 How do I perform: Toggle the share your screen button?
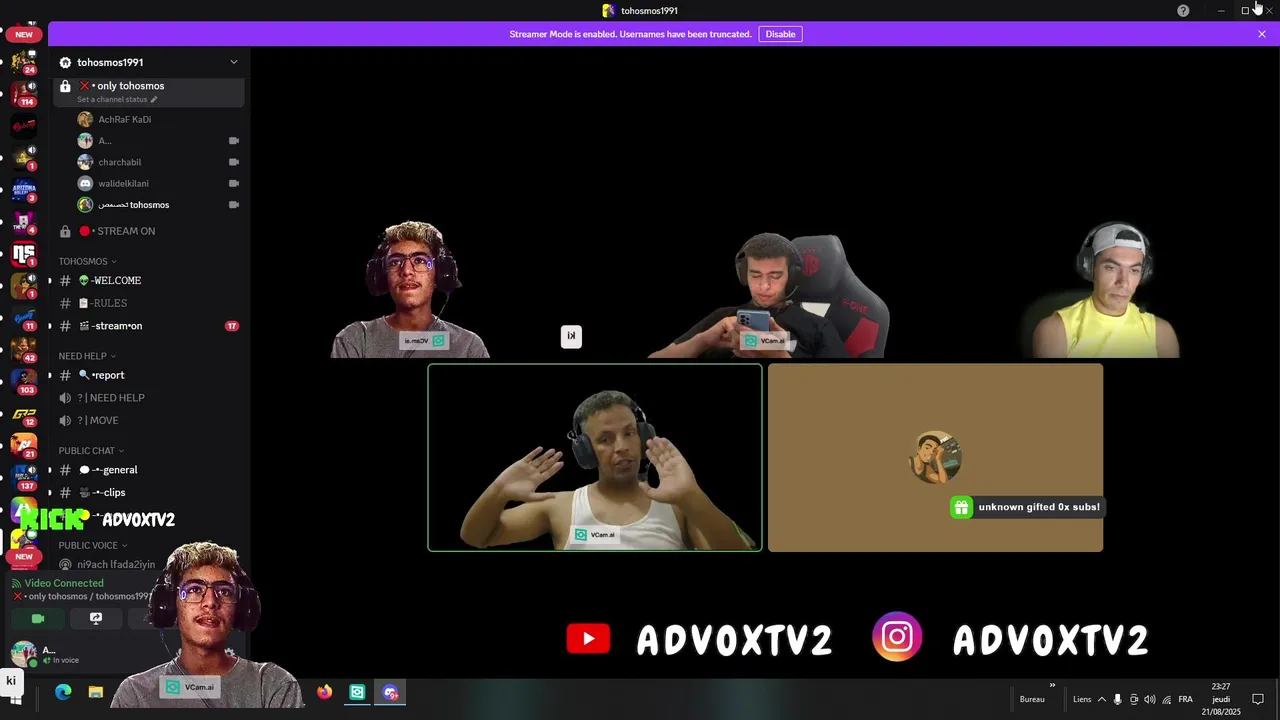point(96,619)
